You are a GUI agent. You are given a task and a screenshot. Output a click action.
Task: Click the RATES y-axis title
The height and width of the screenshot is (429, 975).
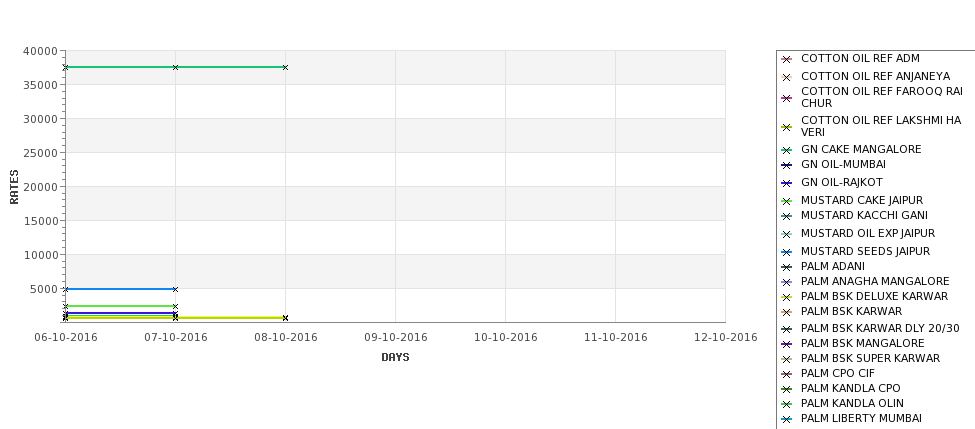[14, 187]
